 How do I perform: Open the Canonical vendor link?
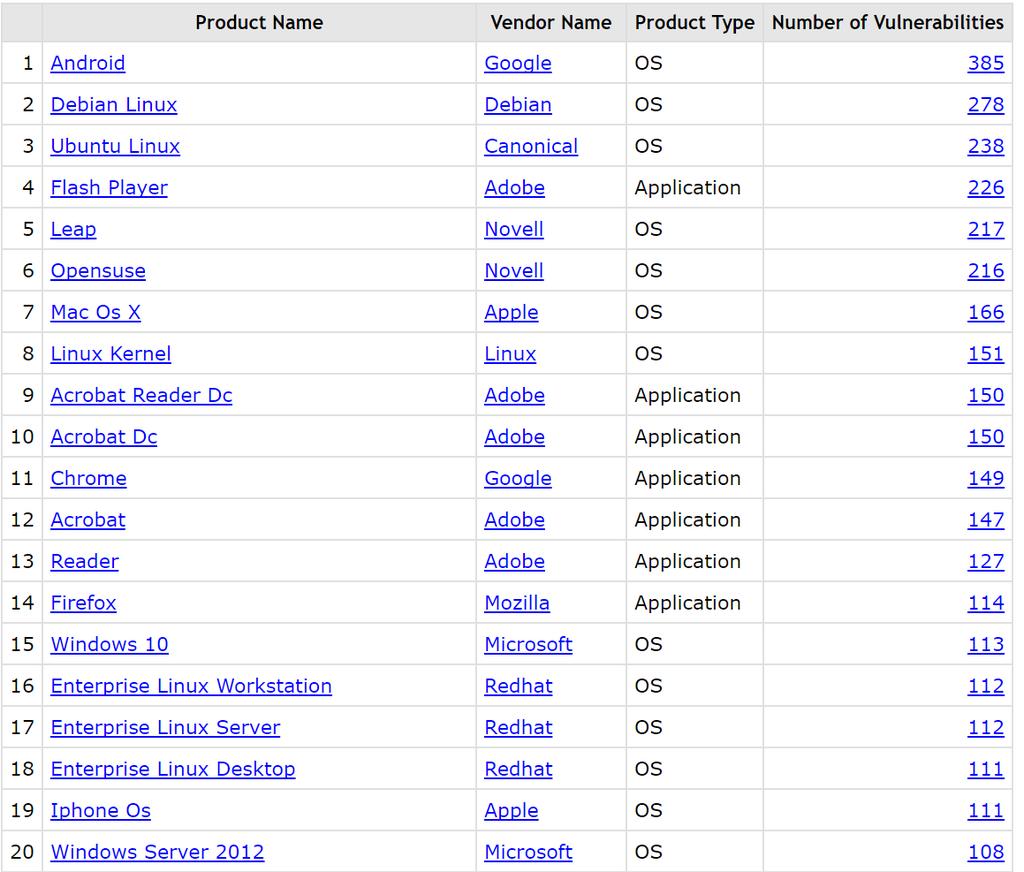[531, 146]
